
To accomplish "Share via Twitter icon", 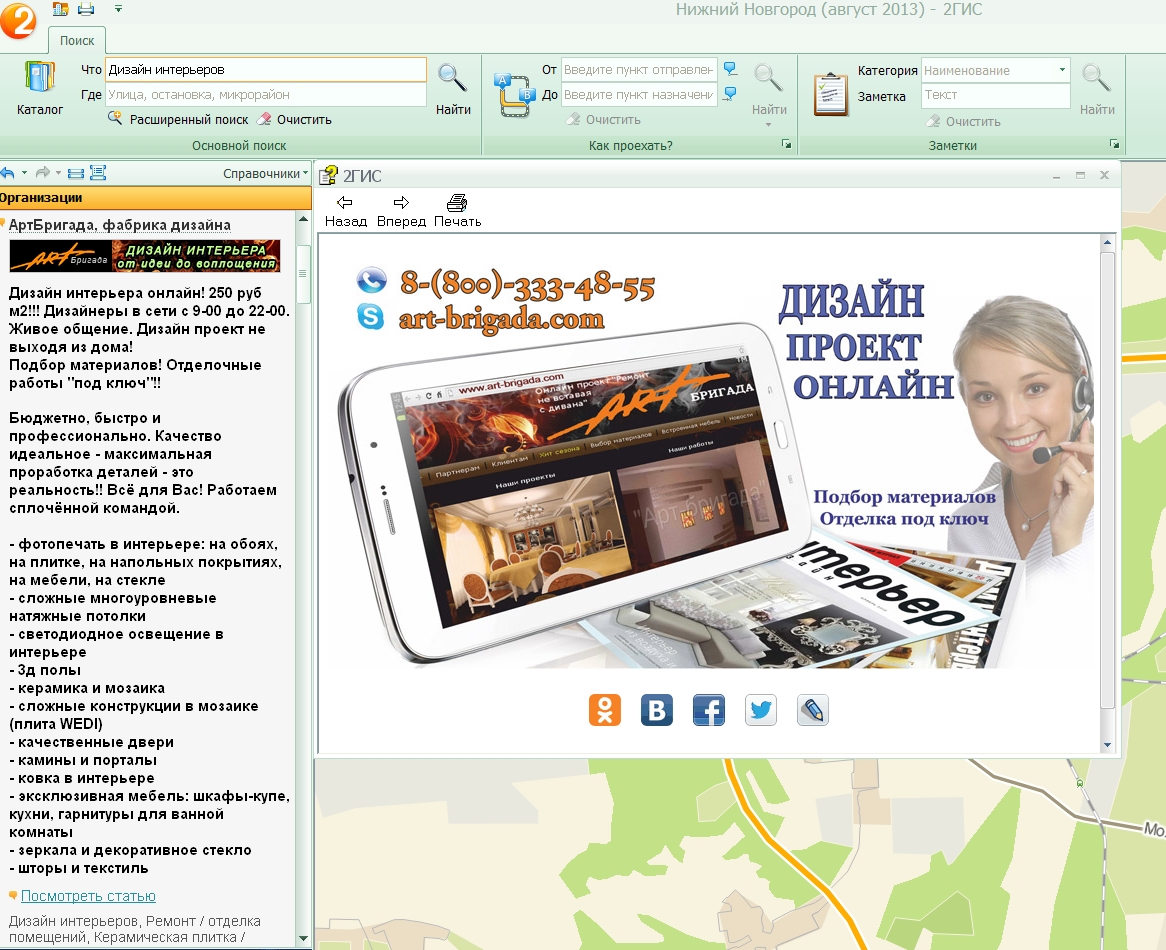I will [x=761, y=710].
